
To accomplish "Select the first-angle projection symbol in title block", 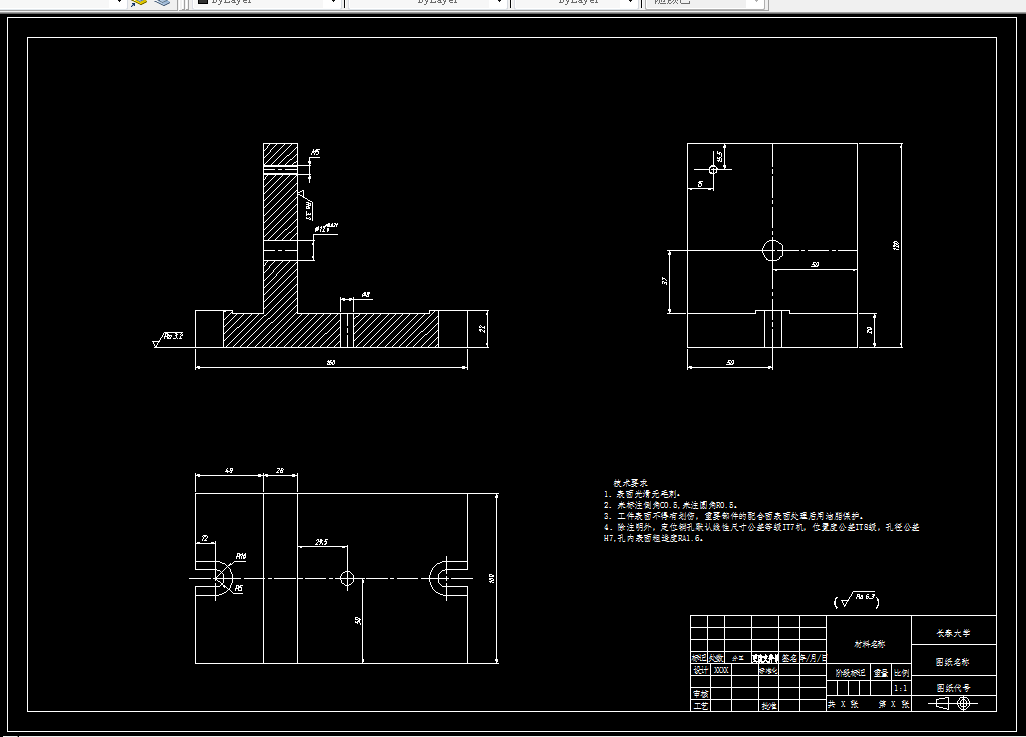I will (953, 704).
